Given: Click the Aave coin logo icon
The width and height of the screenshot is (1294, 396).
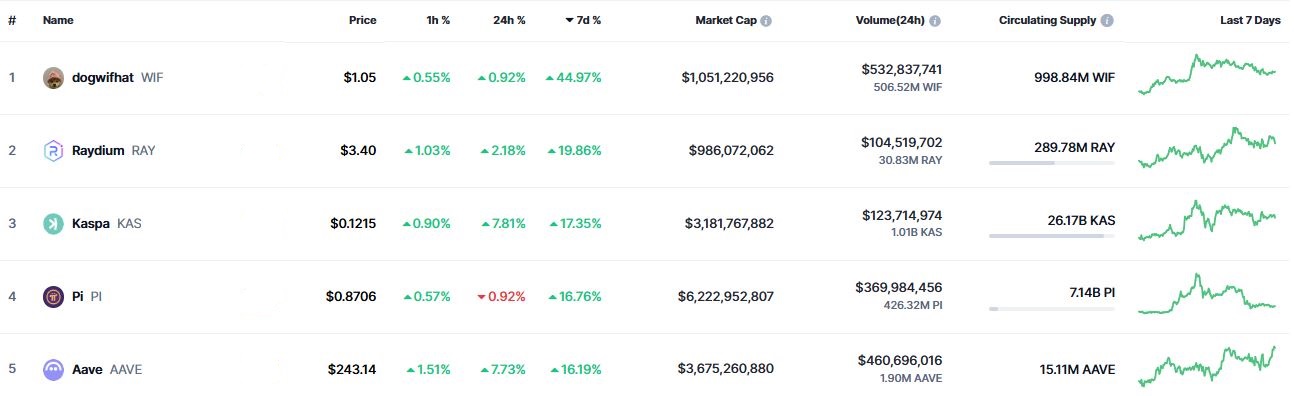Looking at the screenshot, I should point(54,370).
